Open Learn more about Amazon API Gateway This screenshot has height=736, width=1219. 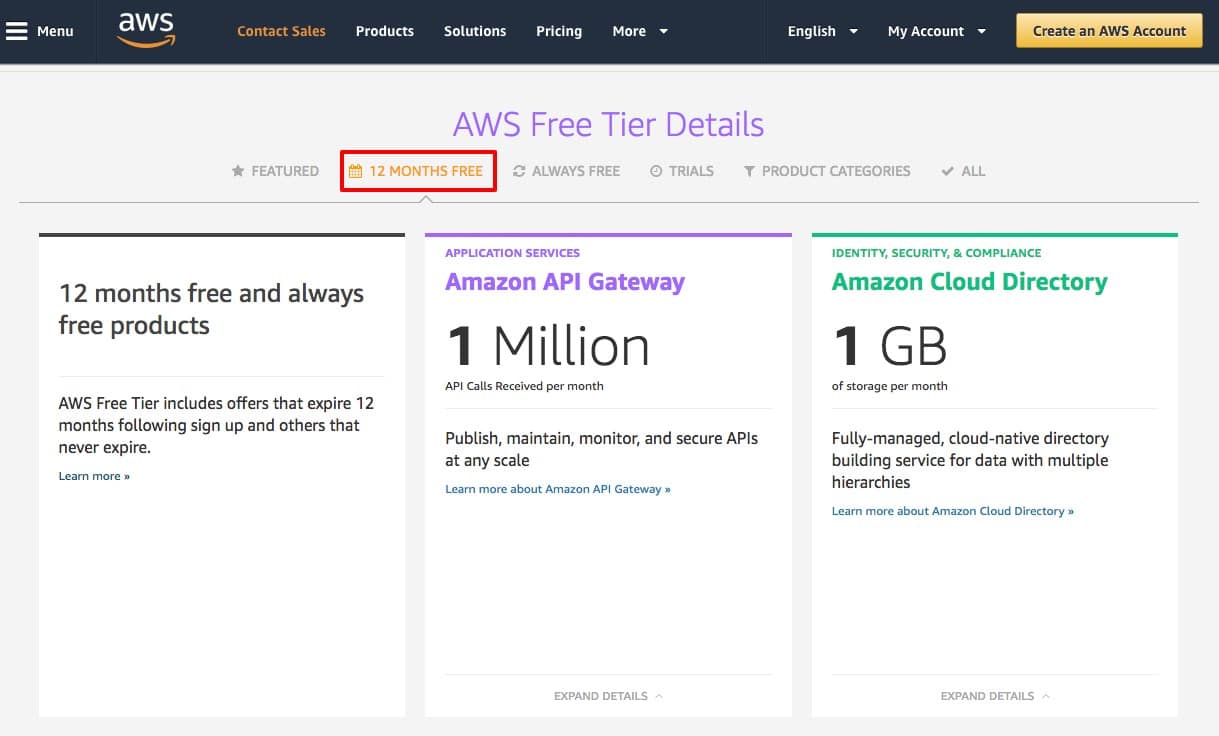[558, 489]
